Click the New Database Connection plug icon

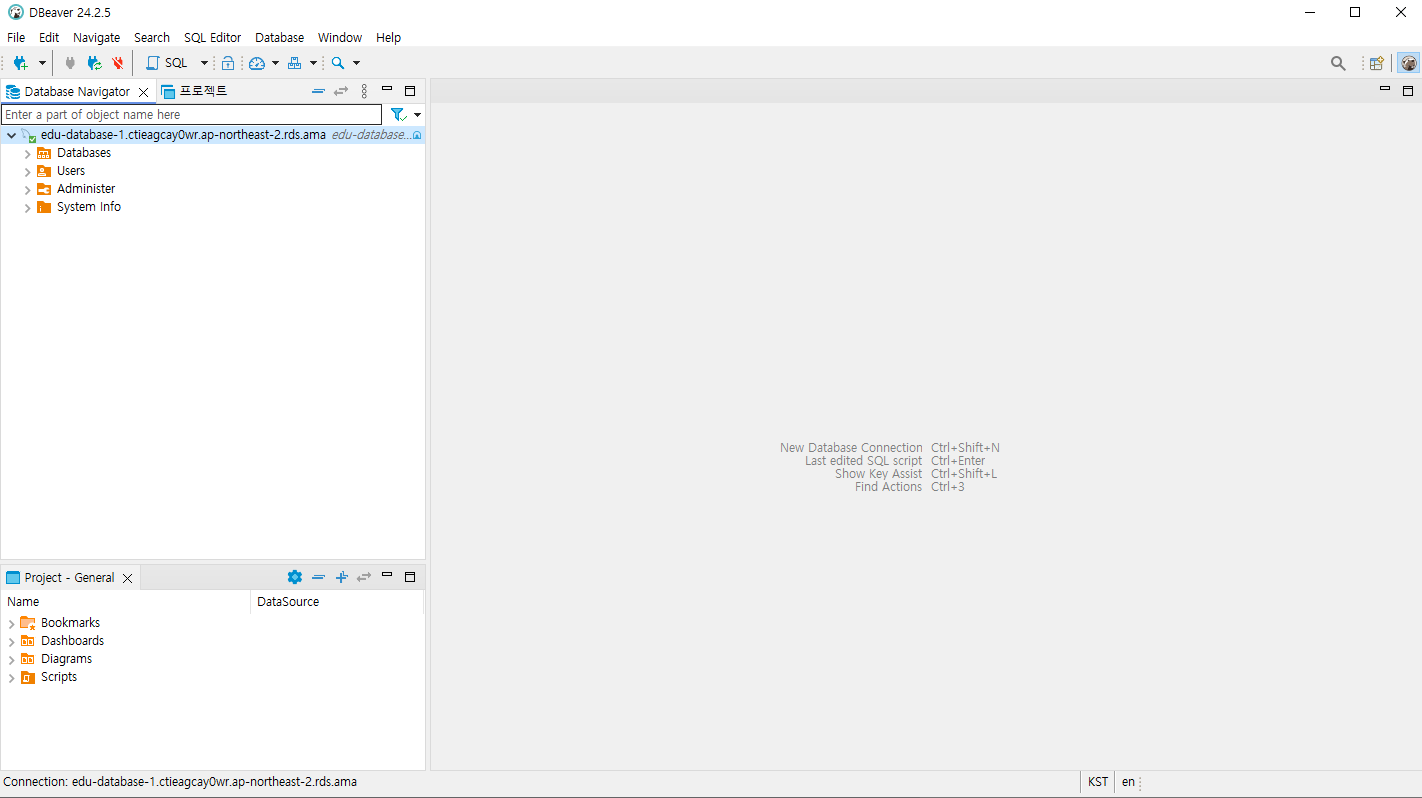point(20,63)
